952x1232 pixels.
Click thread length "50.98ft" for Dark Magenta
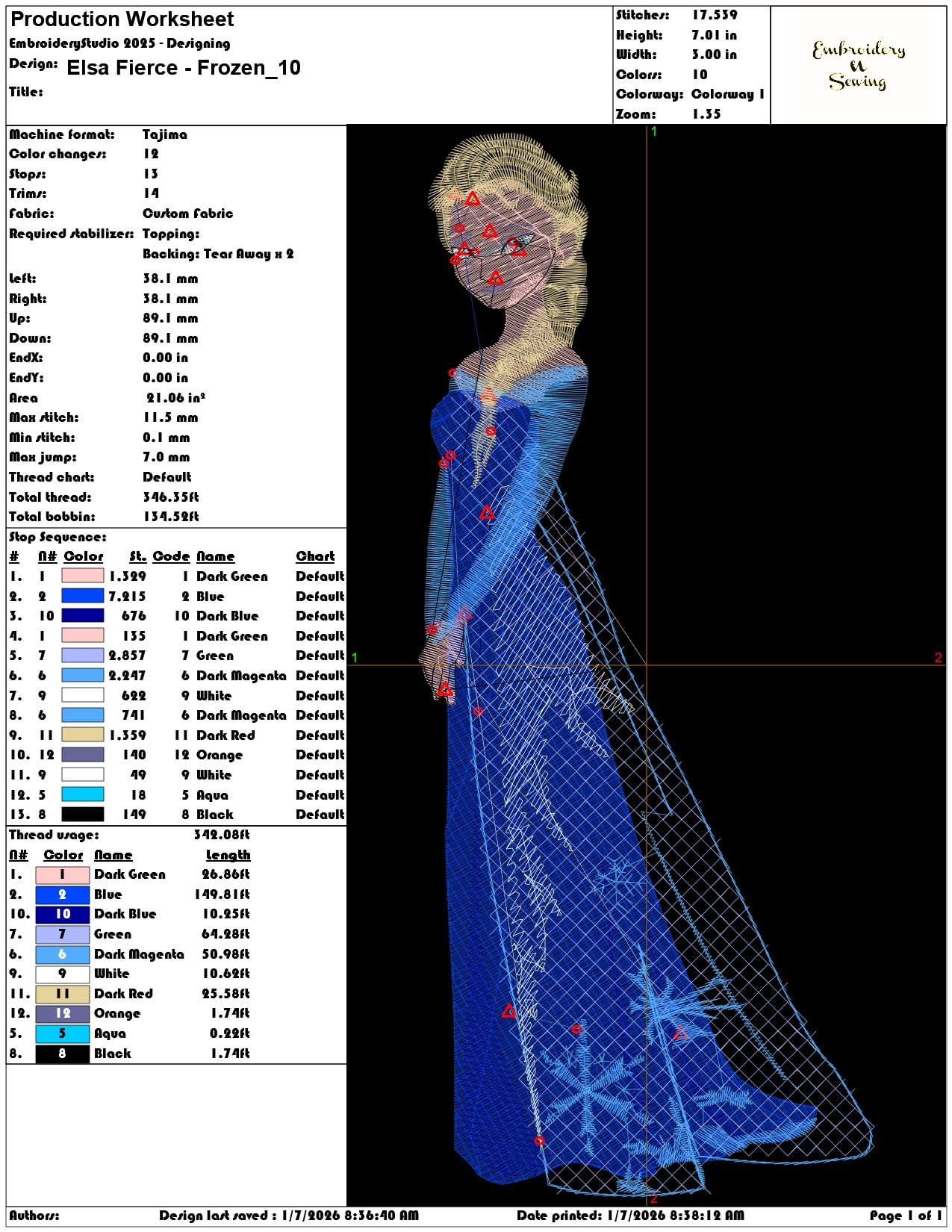tap(225, 954)
